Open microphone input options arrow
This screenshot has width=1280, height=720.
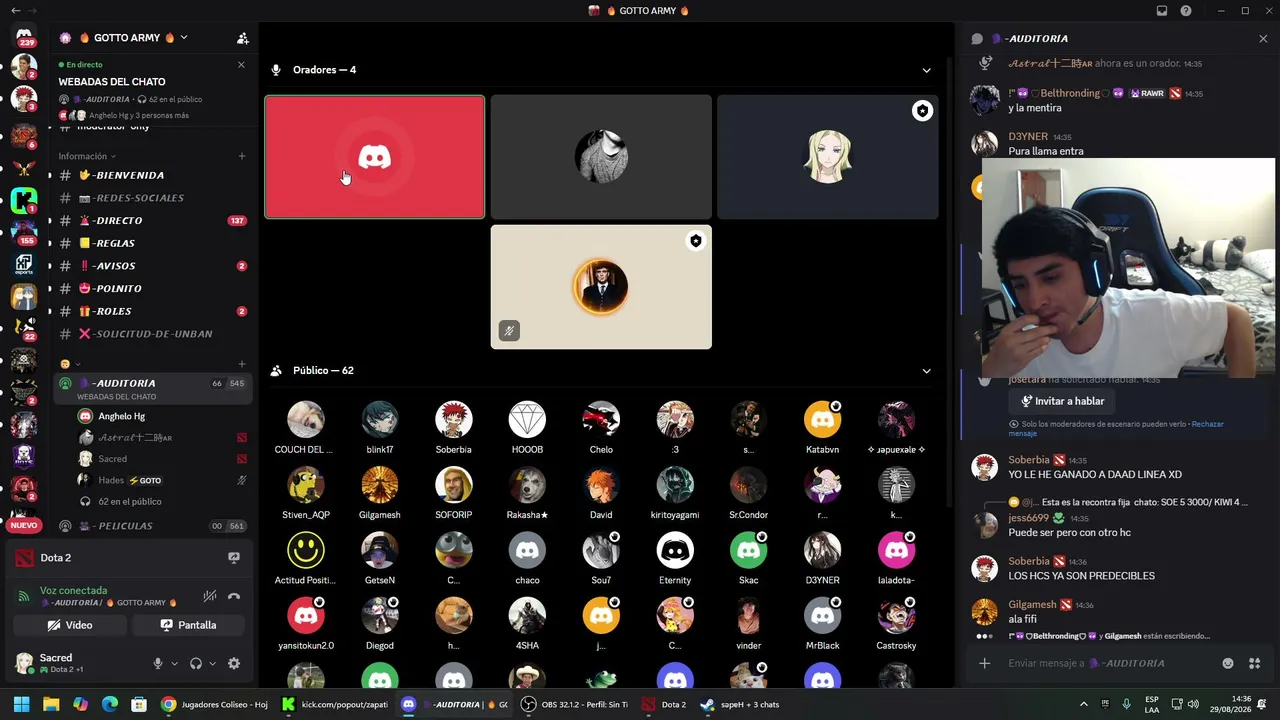point(174,664)
